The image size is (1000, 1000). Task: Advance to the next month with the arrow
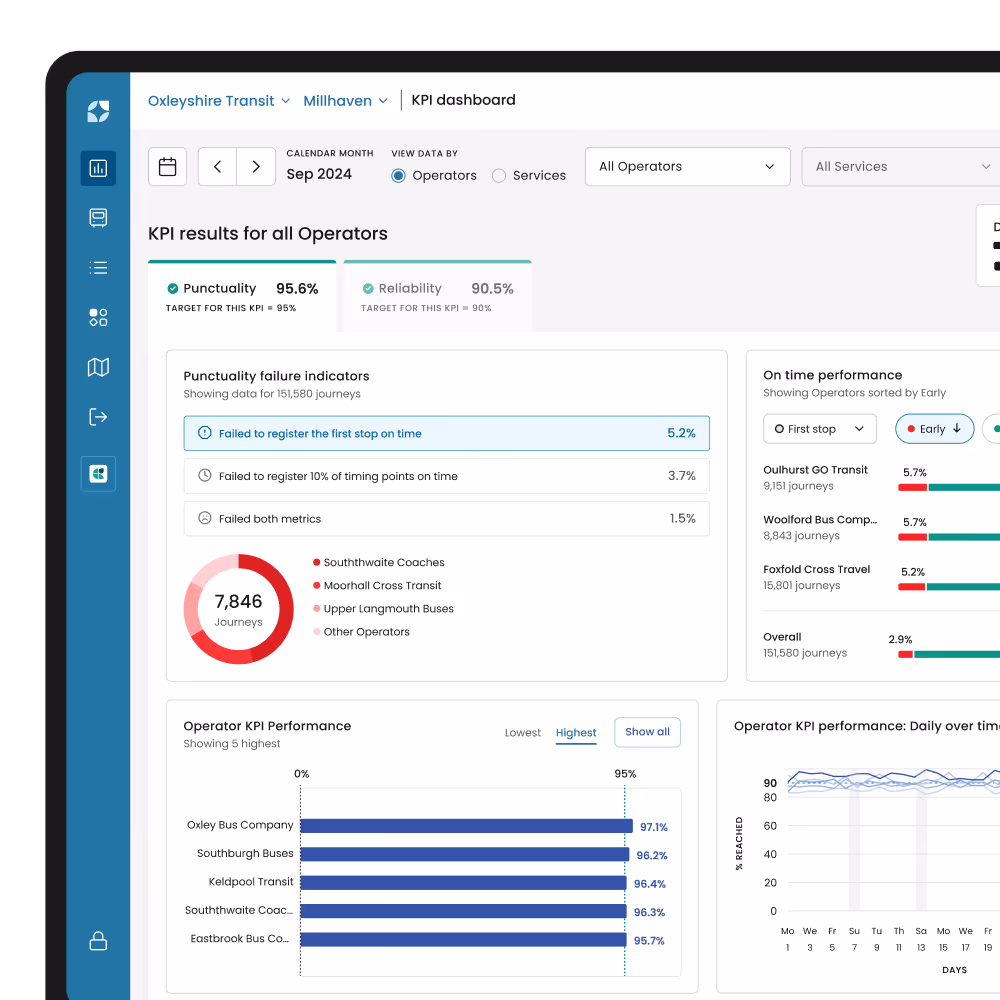click(256, 166)
